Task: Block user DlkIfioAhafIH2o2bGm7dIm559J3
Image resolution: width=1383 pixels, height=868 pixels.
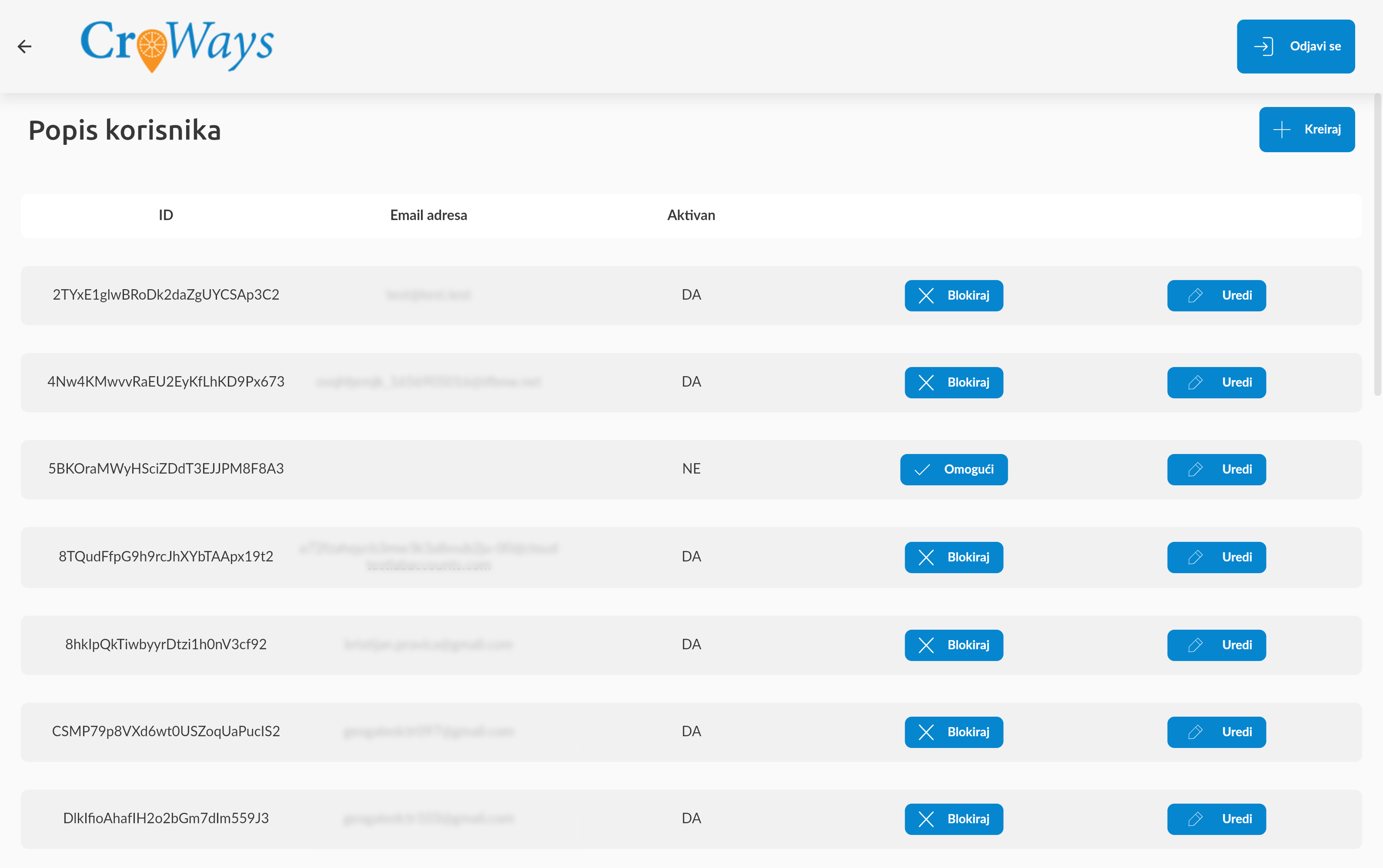Action: tap(954, 819)
